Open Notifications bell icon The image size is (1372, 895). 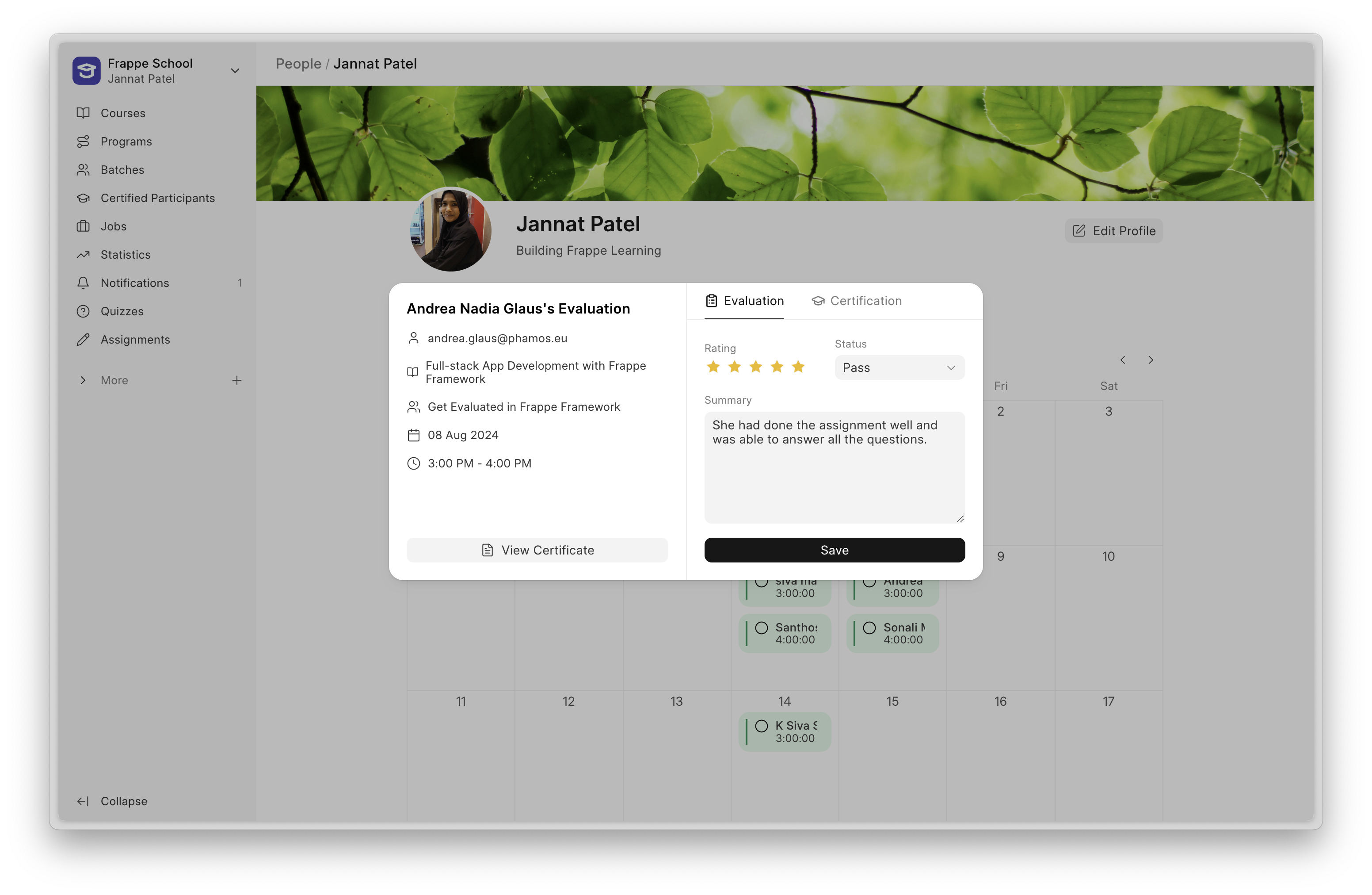click(83, 283)
